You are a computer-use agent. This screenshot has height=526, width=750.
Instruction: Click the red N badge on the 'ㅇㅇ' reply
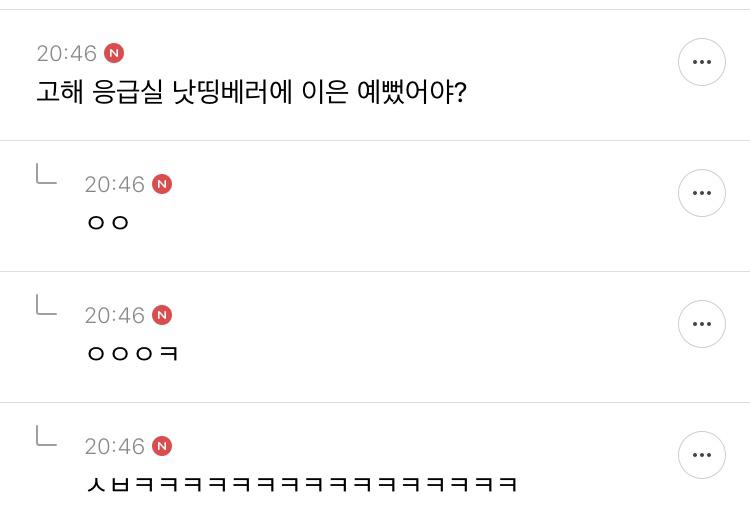162,184
